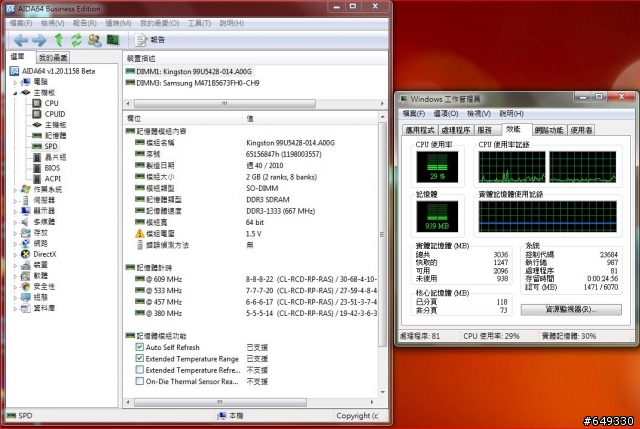The width and height of the screenshot is (640, 429).
Task: Expand the computer node under AIDA64 root
Action: tap(15, 82)
